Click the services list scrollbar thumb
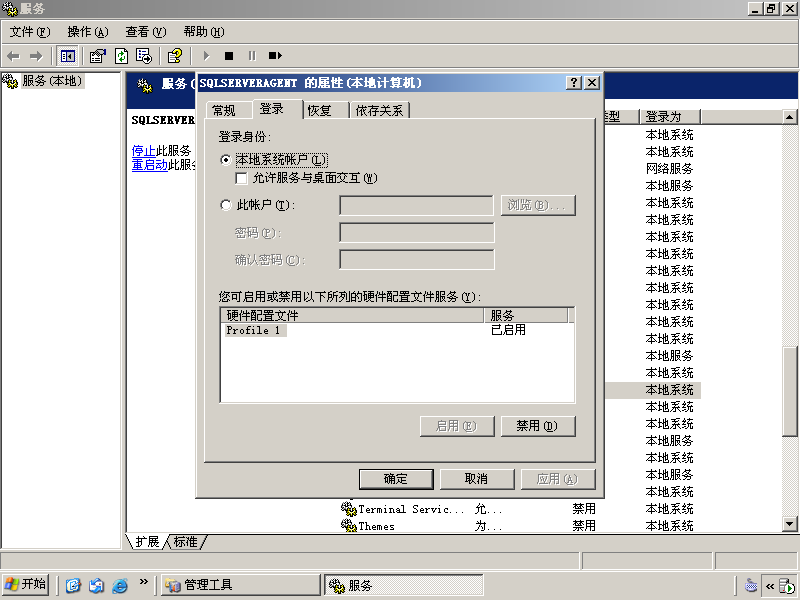800x600 pixels. coord(789,391)
